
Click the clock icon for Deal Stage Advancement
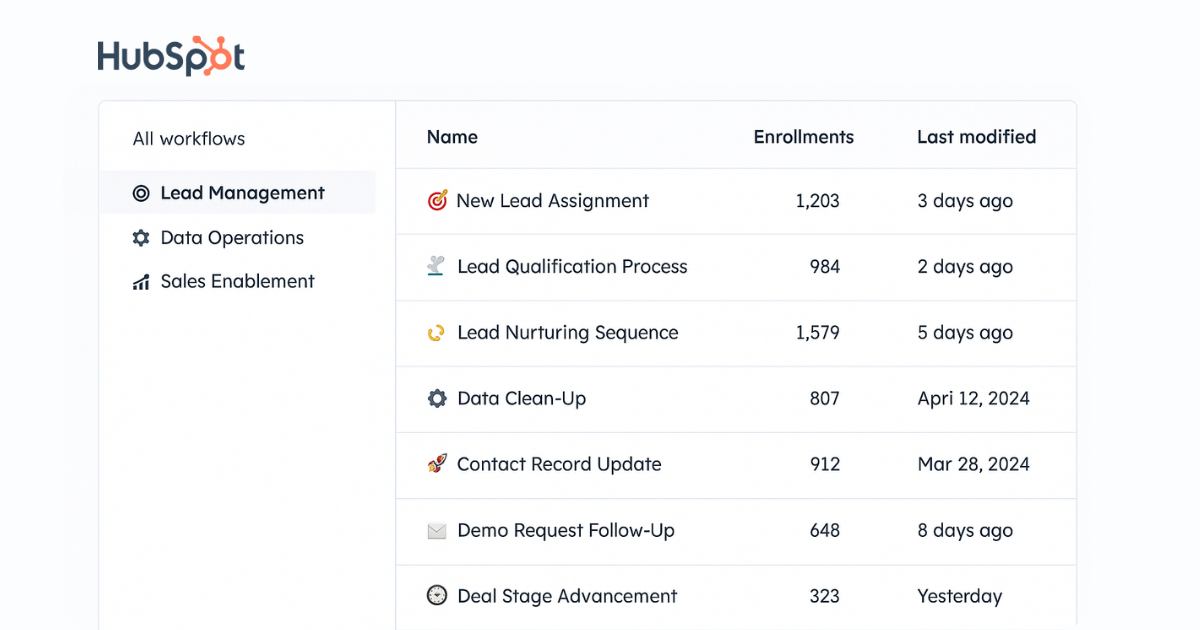pos(437,596)
